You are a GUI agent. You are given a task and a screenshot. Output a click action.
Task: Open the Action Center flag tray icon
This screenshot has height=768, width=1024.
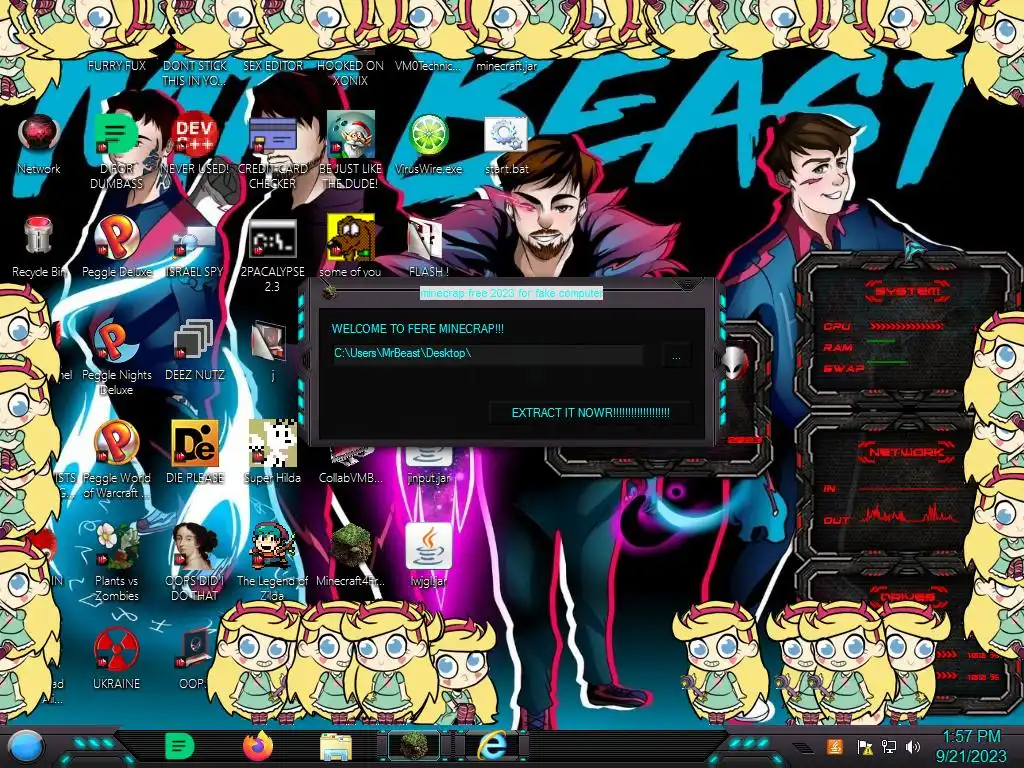pos(864,746)
